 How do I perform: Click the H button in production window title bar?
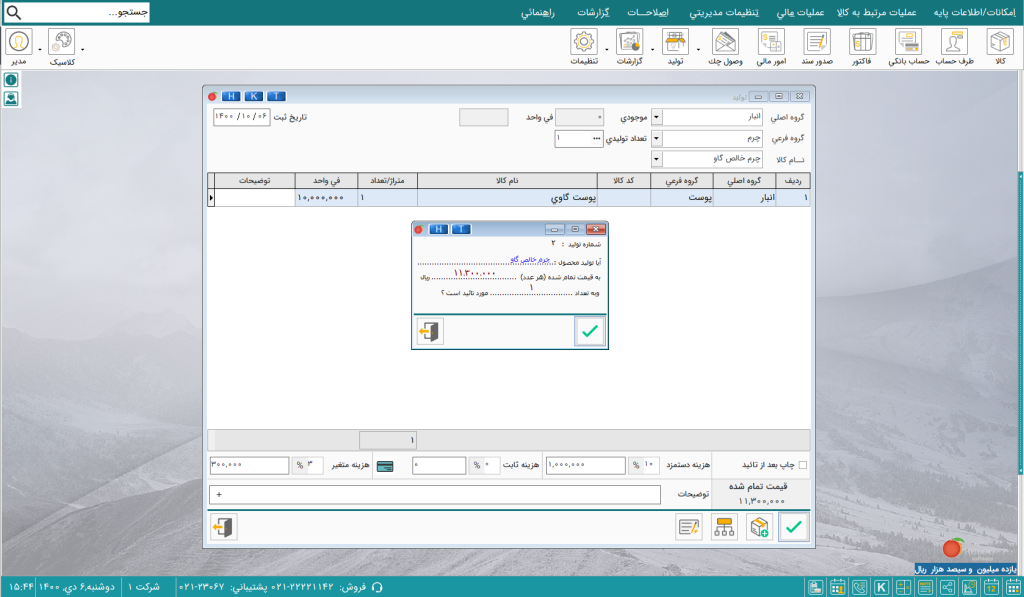[x=231, y=97]
